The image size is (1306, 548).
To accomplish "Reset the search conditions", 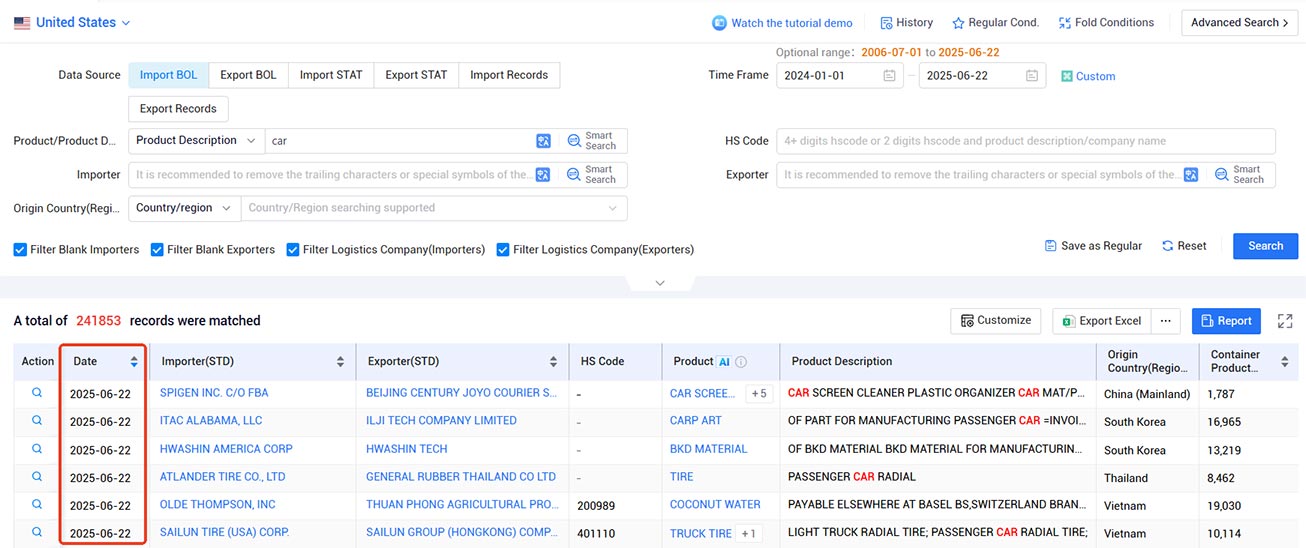I will point(1184,246).
